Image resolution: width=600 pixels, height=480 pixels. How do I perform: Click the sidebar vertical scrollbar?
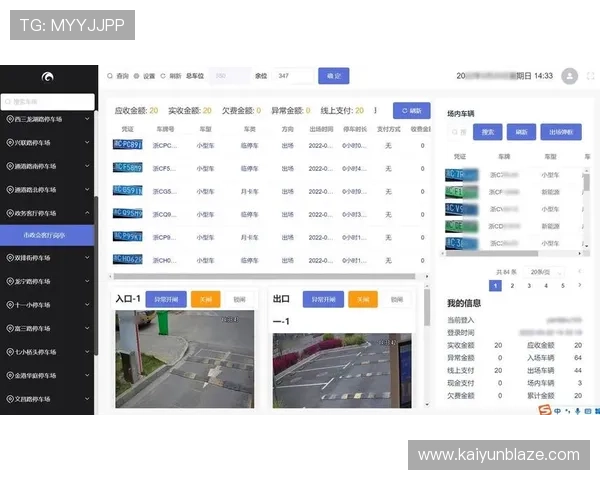[96, 276]
